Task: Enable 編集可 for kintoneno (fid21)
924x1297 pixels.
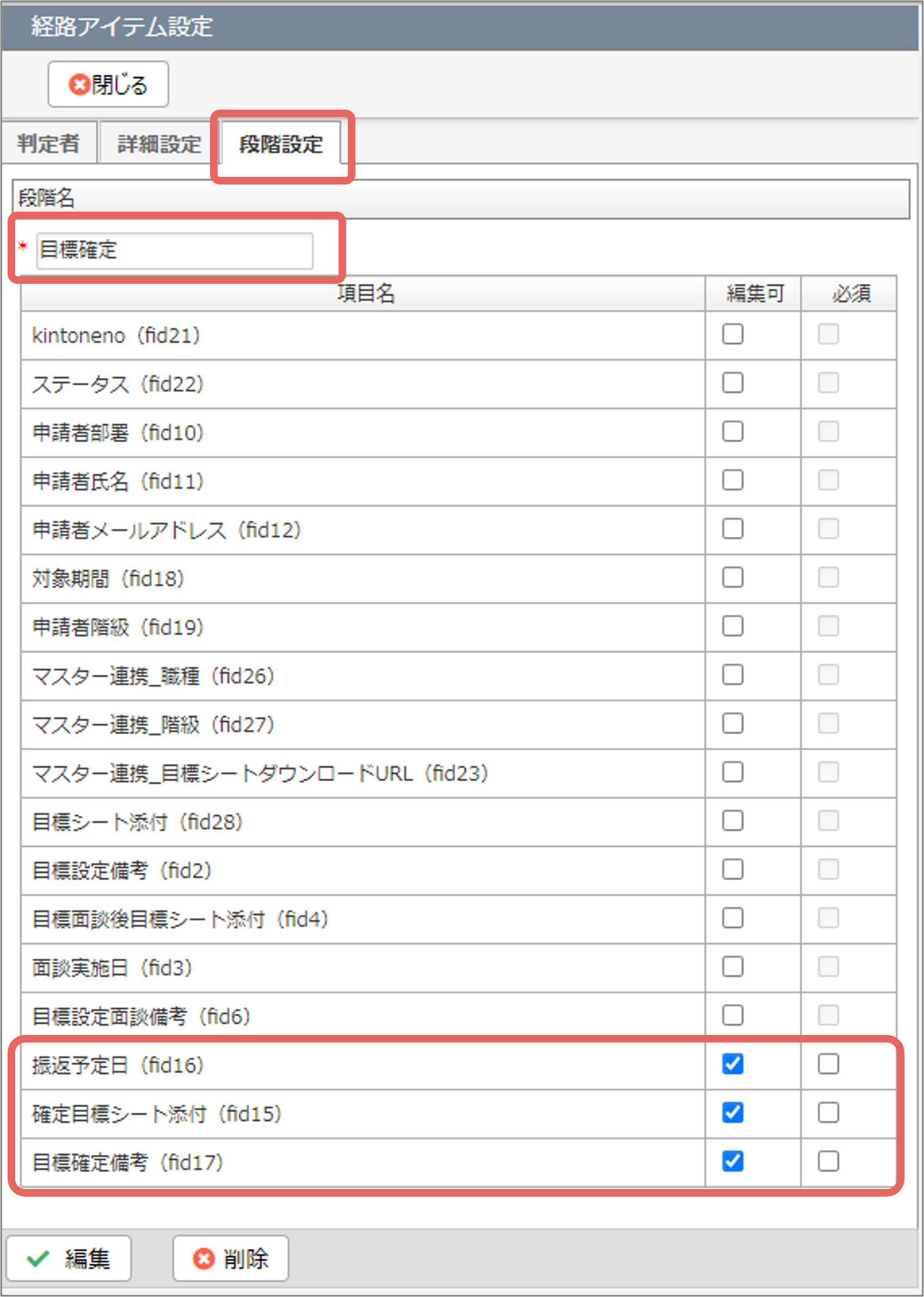Action: 732,334
